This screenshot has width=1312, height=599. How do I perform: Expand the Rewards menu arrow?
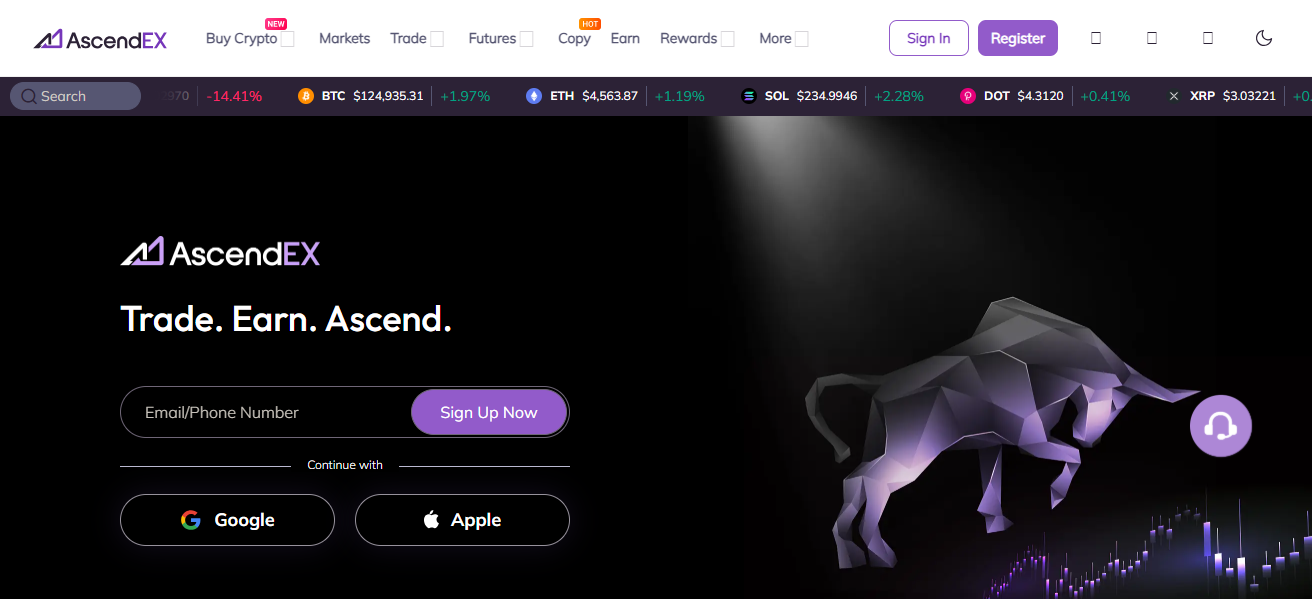728,39
